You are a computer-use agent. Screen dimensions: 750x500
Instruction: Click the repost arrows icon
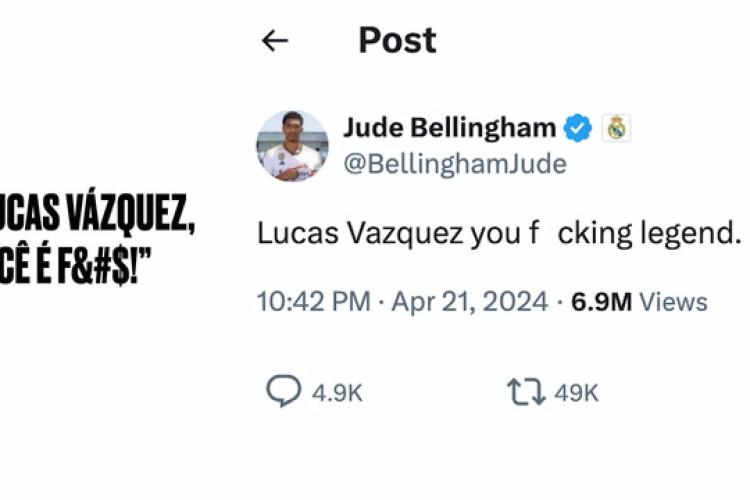525,392
